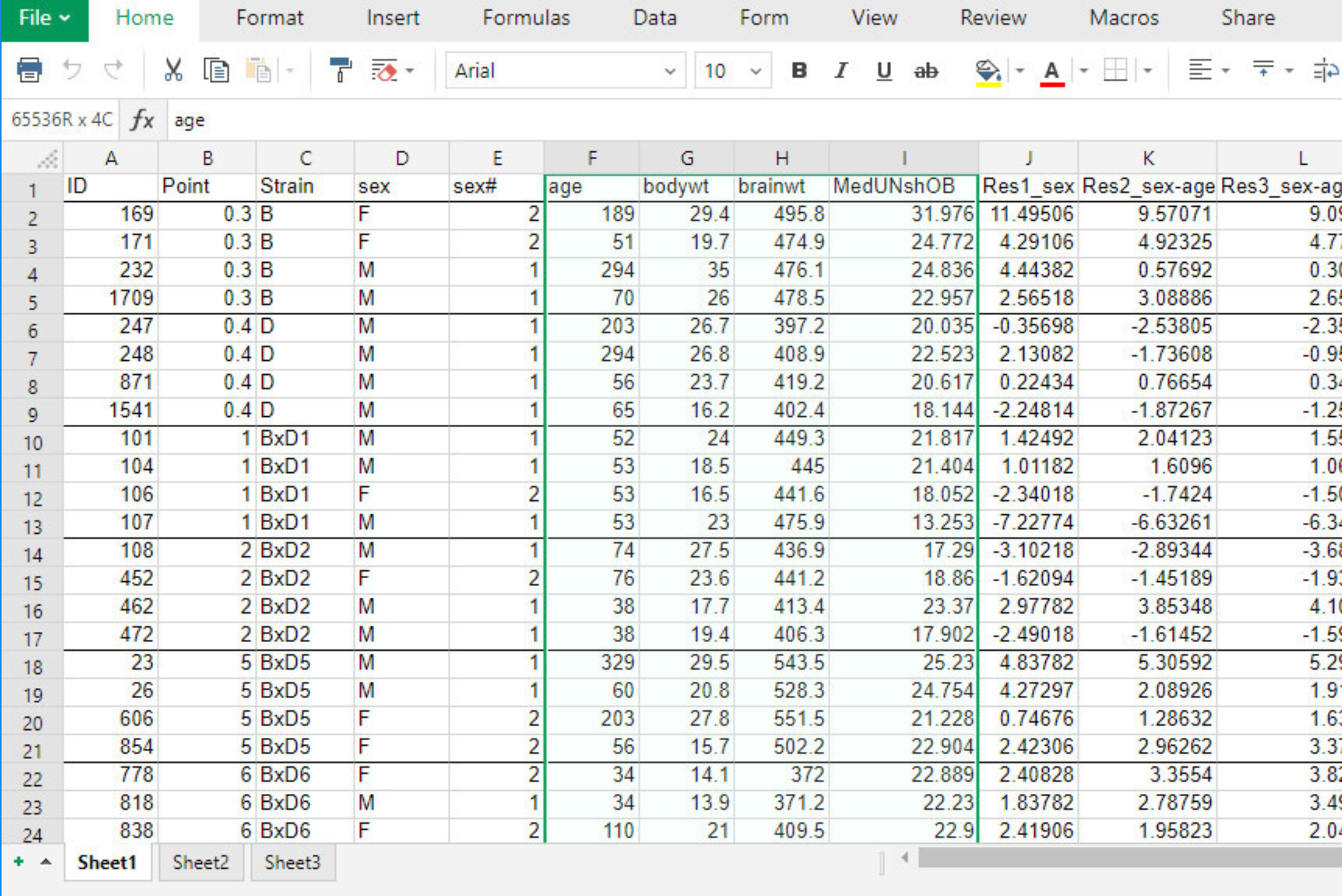Toggle Underline formatting

883,71
